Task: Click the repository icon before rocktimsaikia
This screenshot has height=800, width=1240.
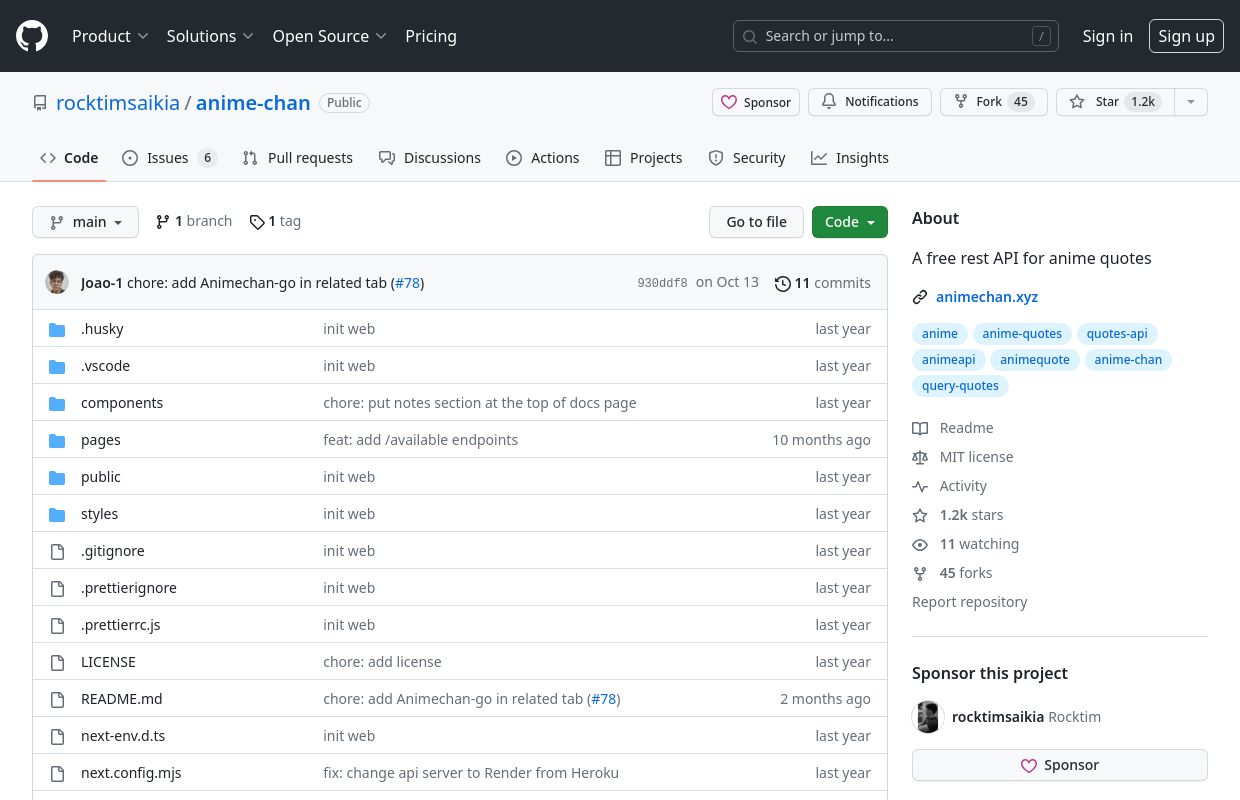Action: (x=40, y=103)
